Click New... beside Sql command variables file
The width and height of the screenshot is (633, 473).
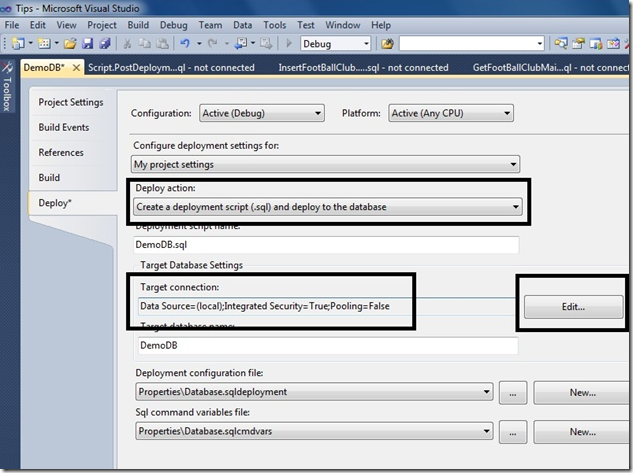582,432
